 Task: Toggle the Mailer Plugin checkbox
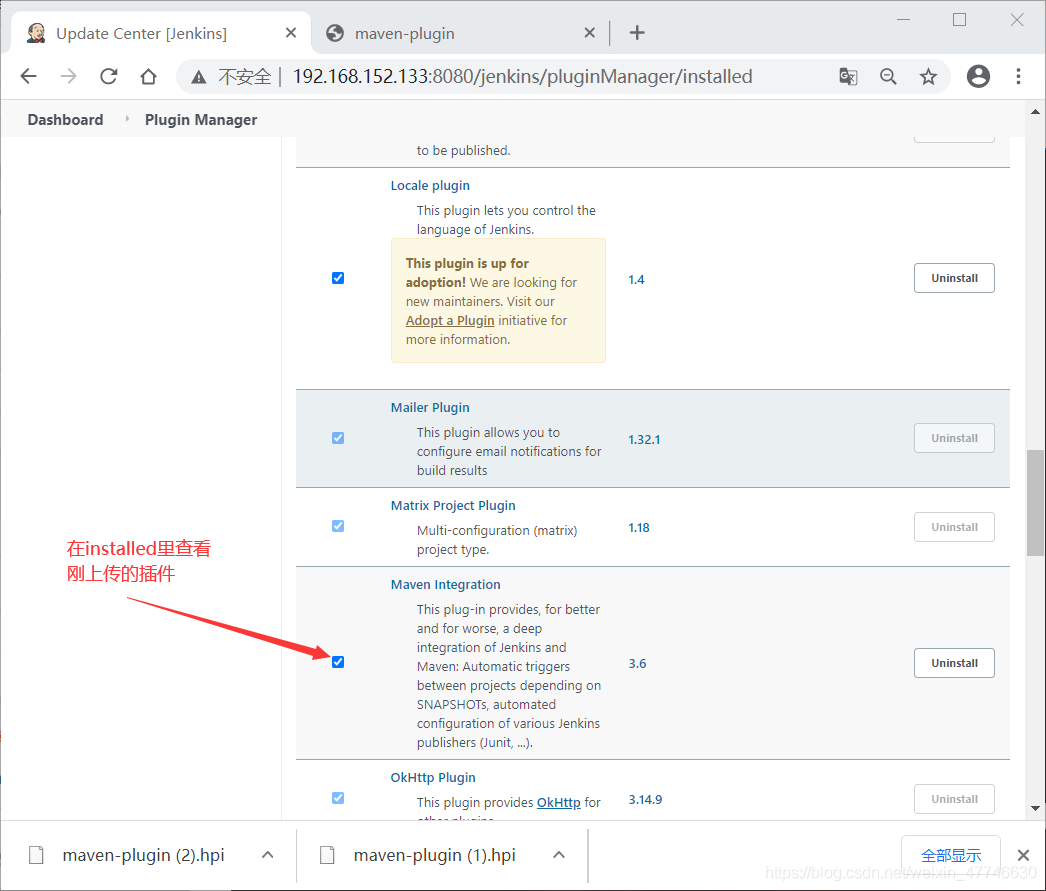click(x=338, y=438)
